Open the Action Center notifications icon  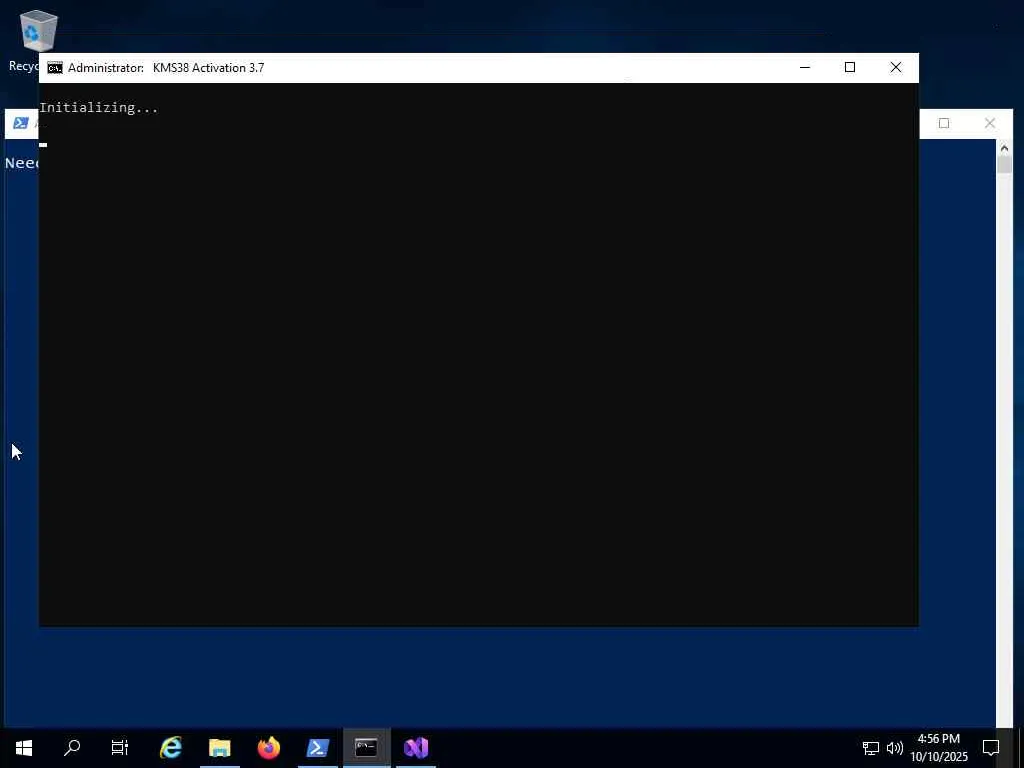(x=991, y=748)
